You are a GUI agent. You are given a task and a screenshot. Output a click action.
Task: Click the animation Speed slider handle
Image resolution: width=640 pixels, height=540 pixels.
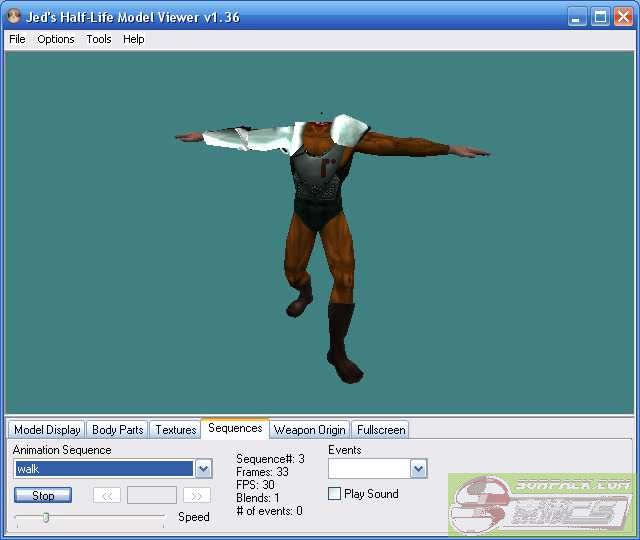(x=46, y=517)
